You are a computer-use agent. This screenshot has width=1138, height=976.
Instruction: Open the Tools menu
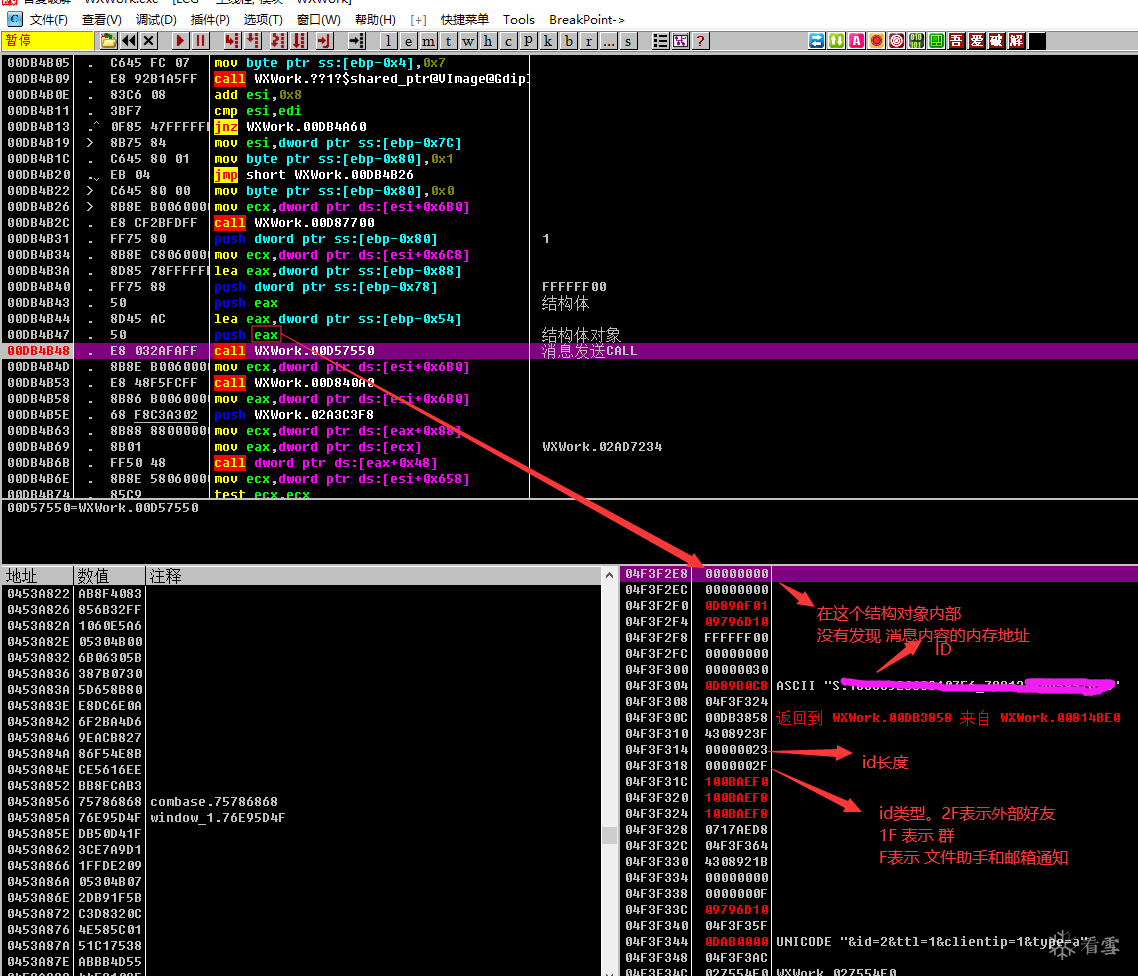pyautogui.click(x=519, y=20)
